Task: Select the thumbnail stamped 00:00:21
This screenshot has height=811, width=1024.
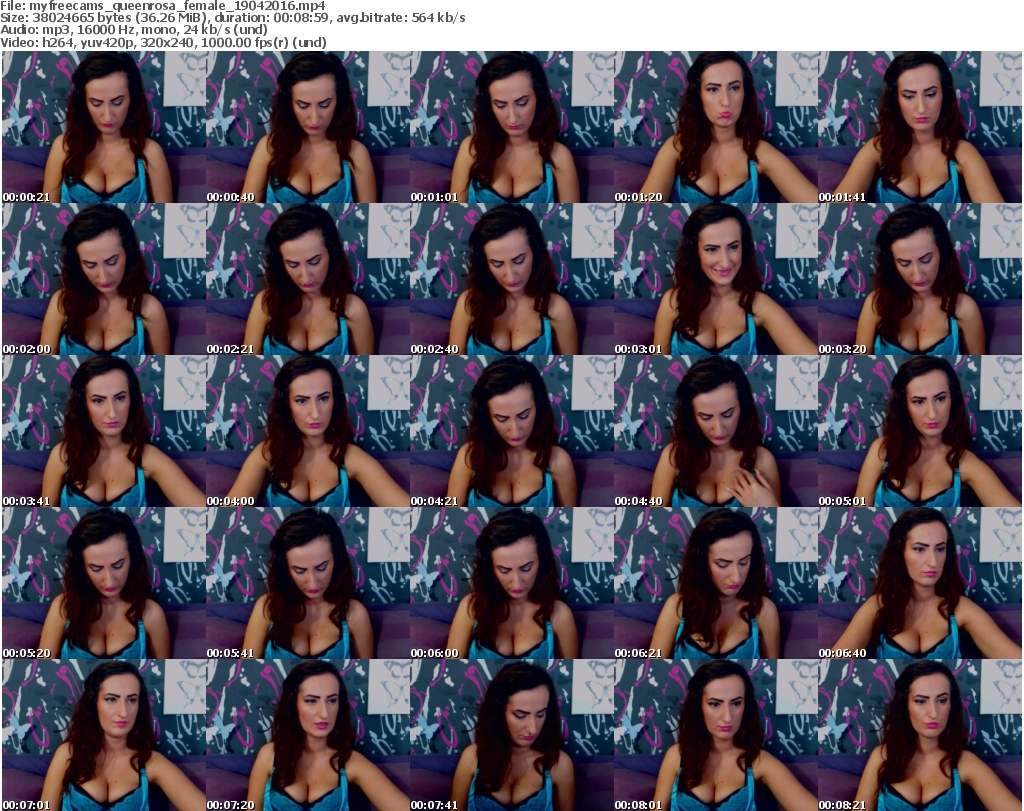Action: (104, 127)
